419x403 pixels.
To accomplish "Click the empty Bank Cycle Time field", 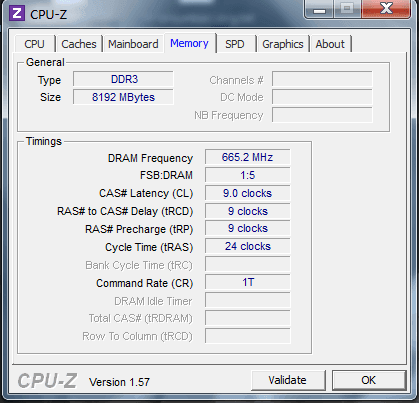I will coord(247,264).
